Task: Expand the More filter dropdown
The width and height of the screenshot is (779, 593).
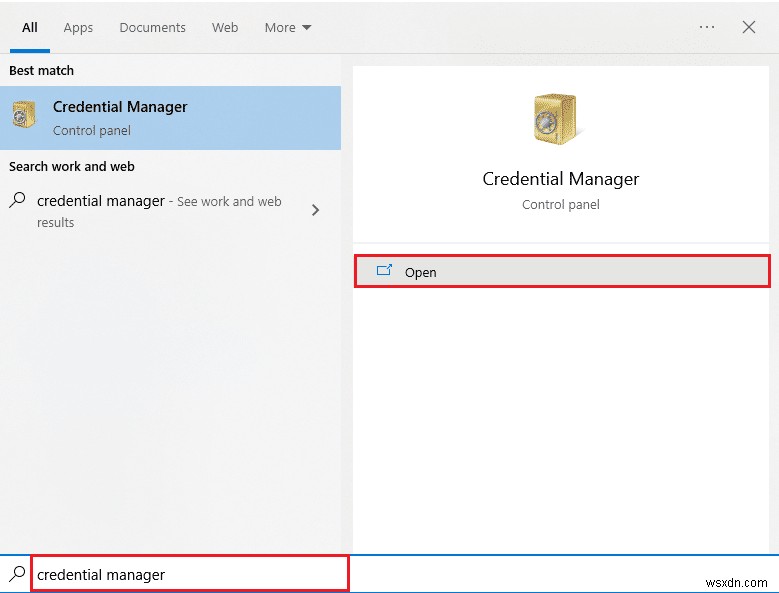Action: pos(287,27)
